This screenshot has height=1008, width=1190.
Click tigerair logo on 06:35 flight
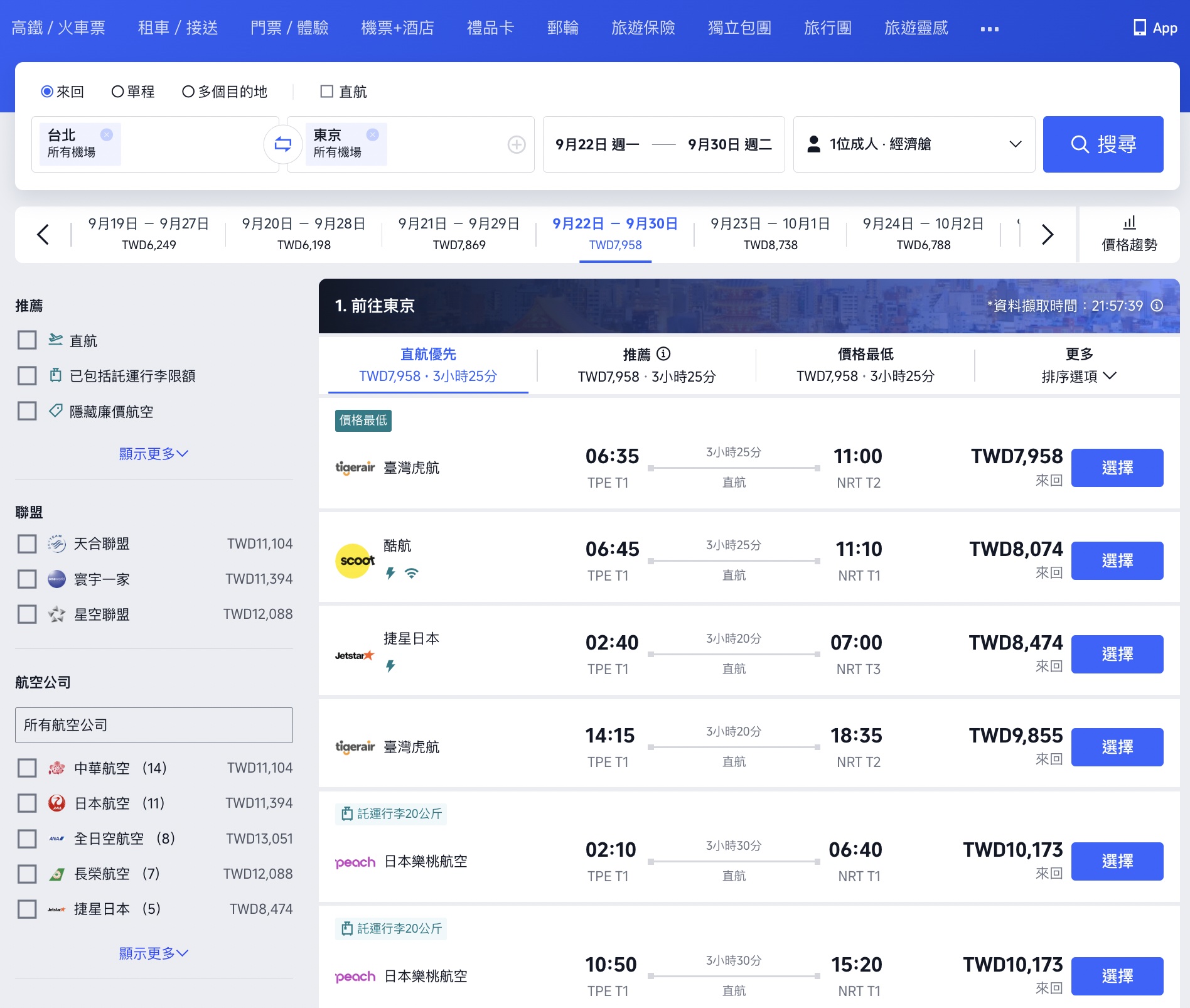[355, 468]
